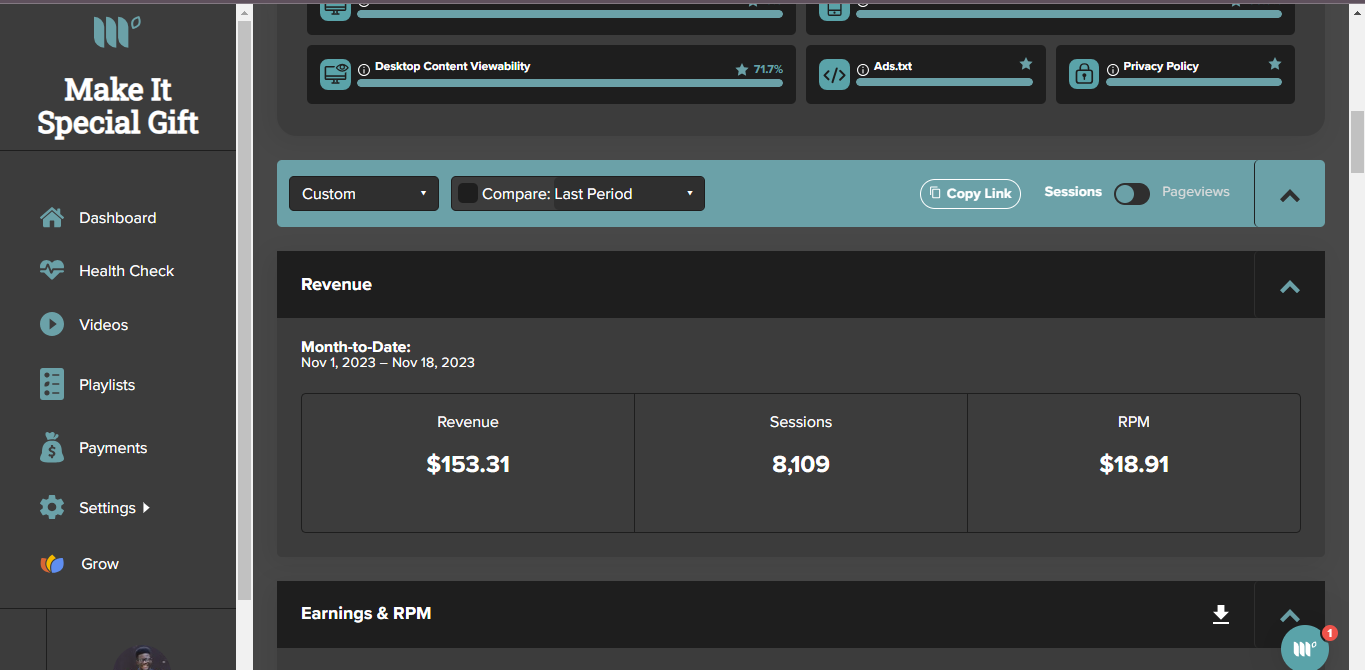Click the Grow flower icon
This screenshot has width=1365, height=670.
(52, 564)
